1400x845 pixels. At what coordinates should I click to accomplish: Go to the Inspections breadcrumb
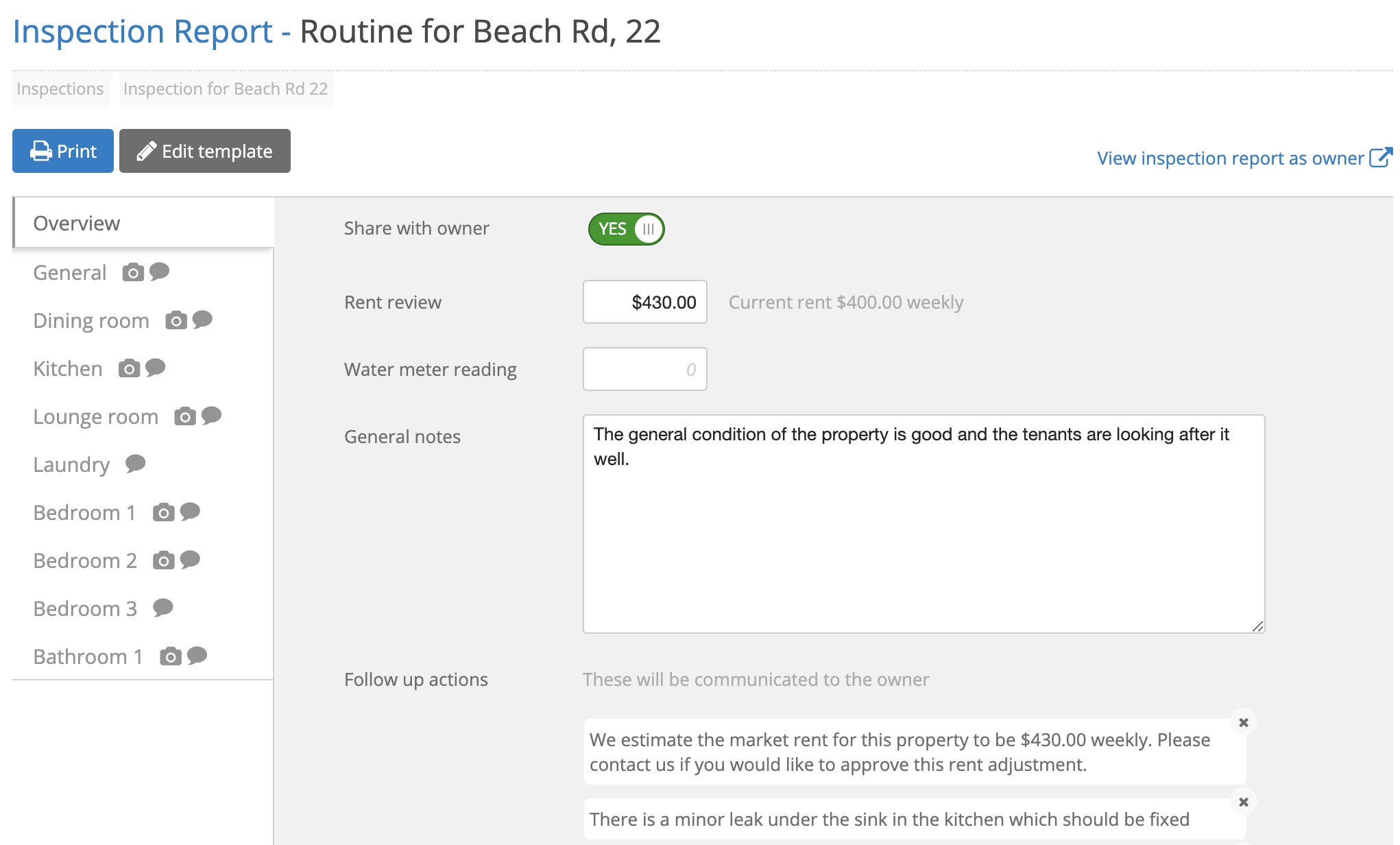(x=60, y=89)
